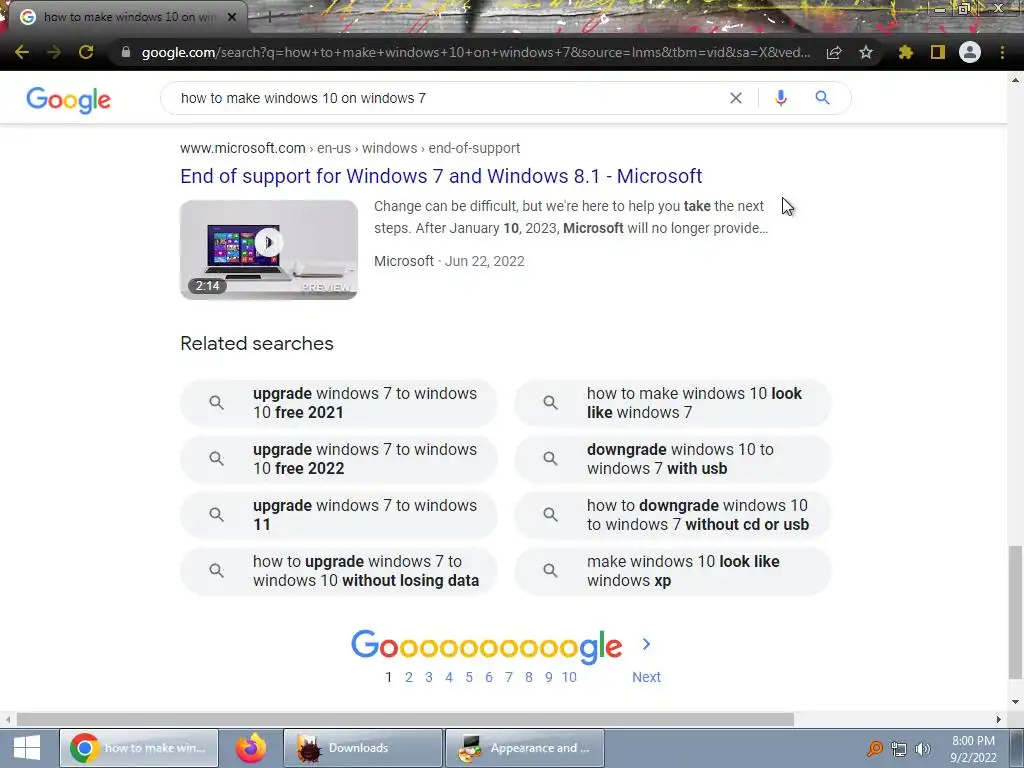Click the orange magnifier tray icon

pyautogui.click(x=875, y=749)
